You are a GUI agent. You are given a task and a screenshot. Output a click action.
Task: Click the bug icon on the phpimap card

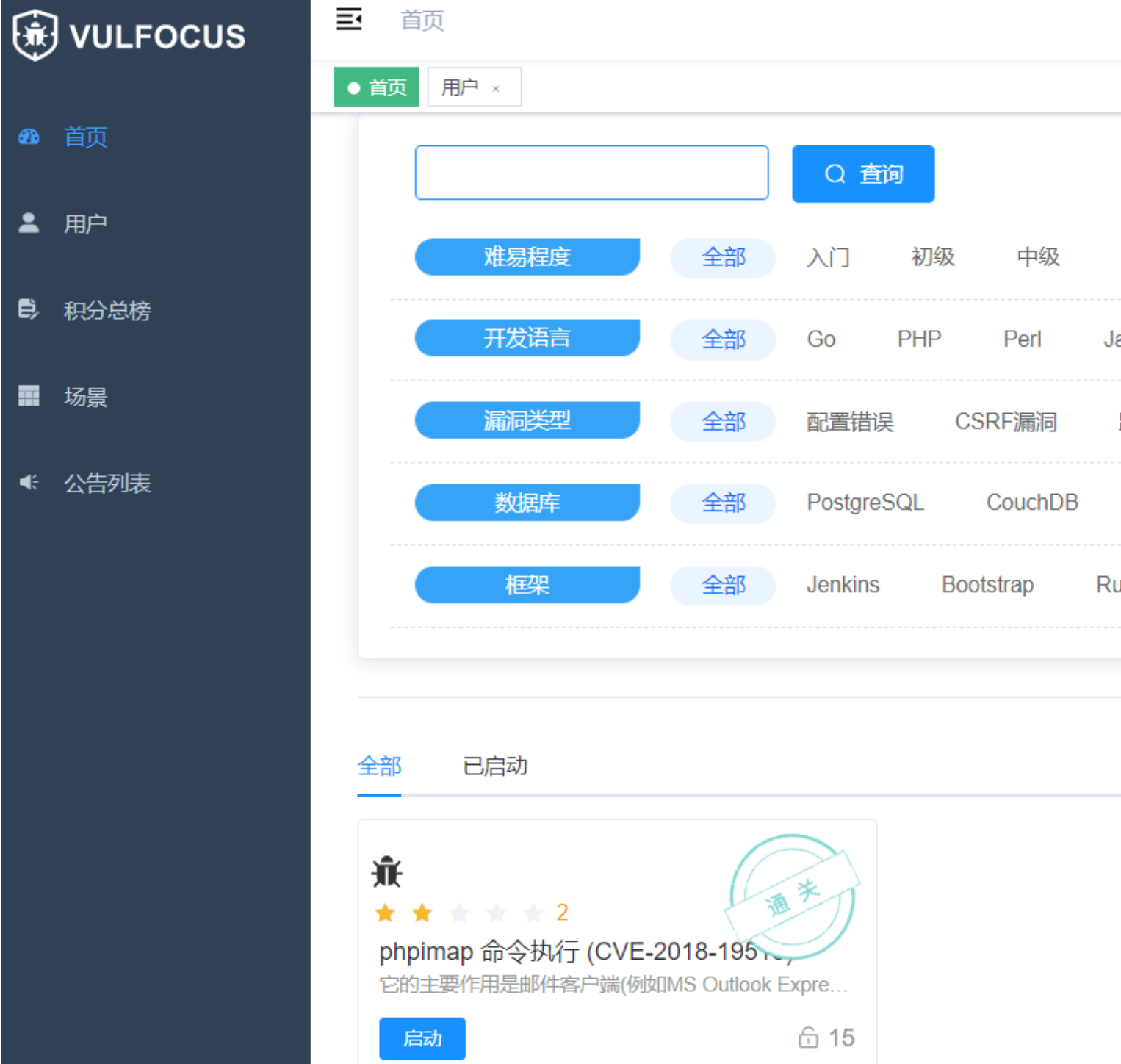(386, 872)
